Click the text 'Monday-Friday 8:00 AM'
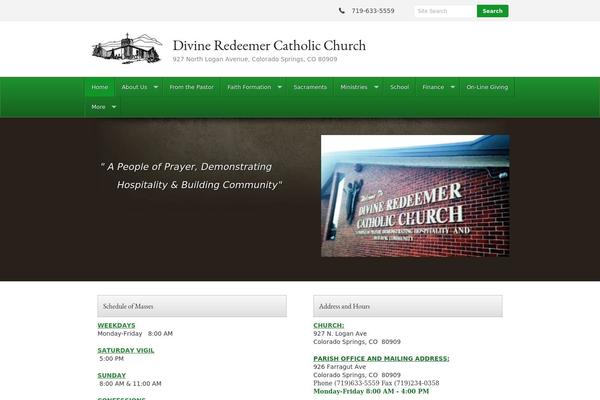This screenshot has width=600, height=400. tap(135, 334)
